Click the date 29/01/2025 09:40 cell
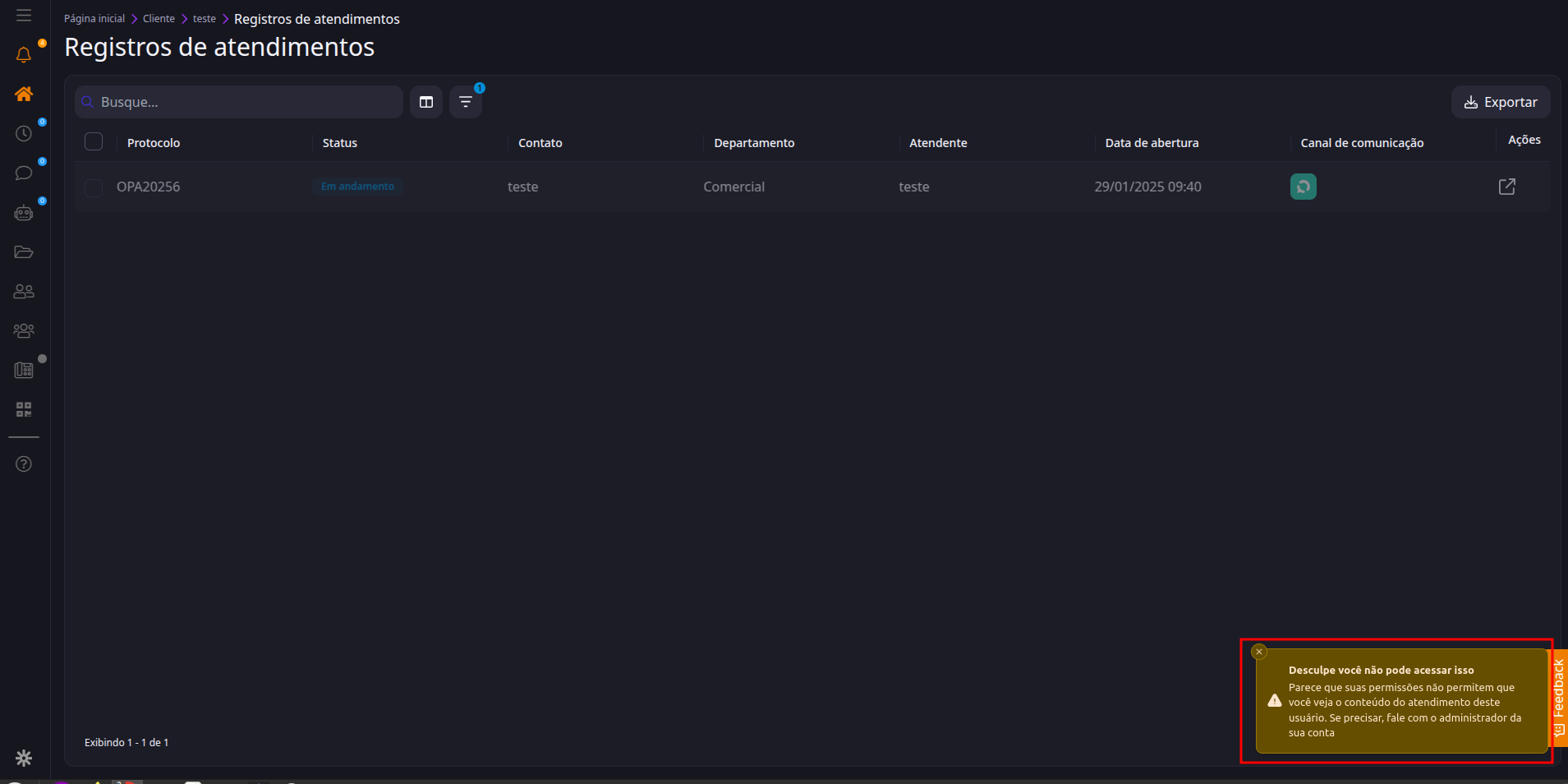 pyautogui.click(x=1147, y=187)
